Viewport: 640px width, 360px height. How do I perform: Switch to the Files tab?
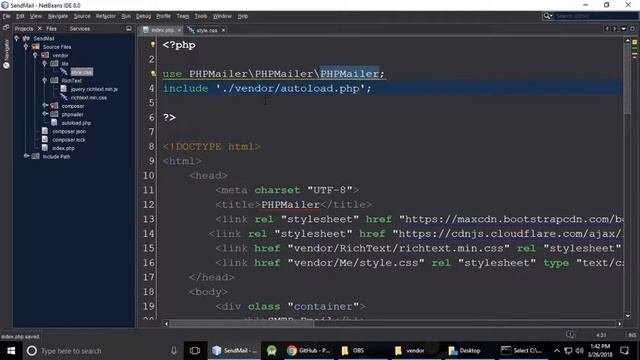[x=51, y=29]
